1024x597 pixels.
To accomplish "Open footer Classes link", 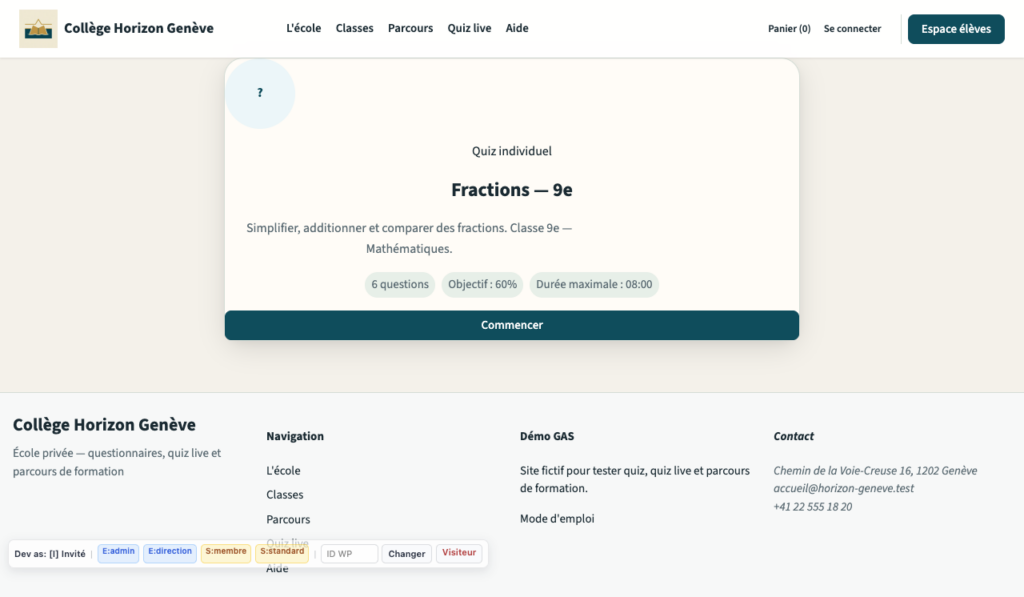I will (x=285, y=494).
